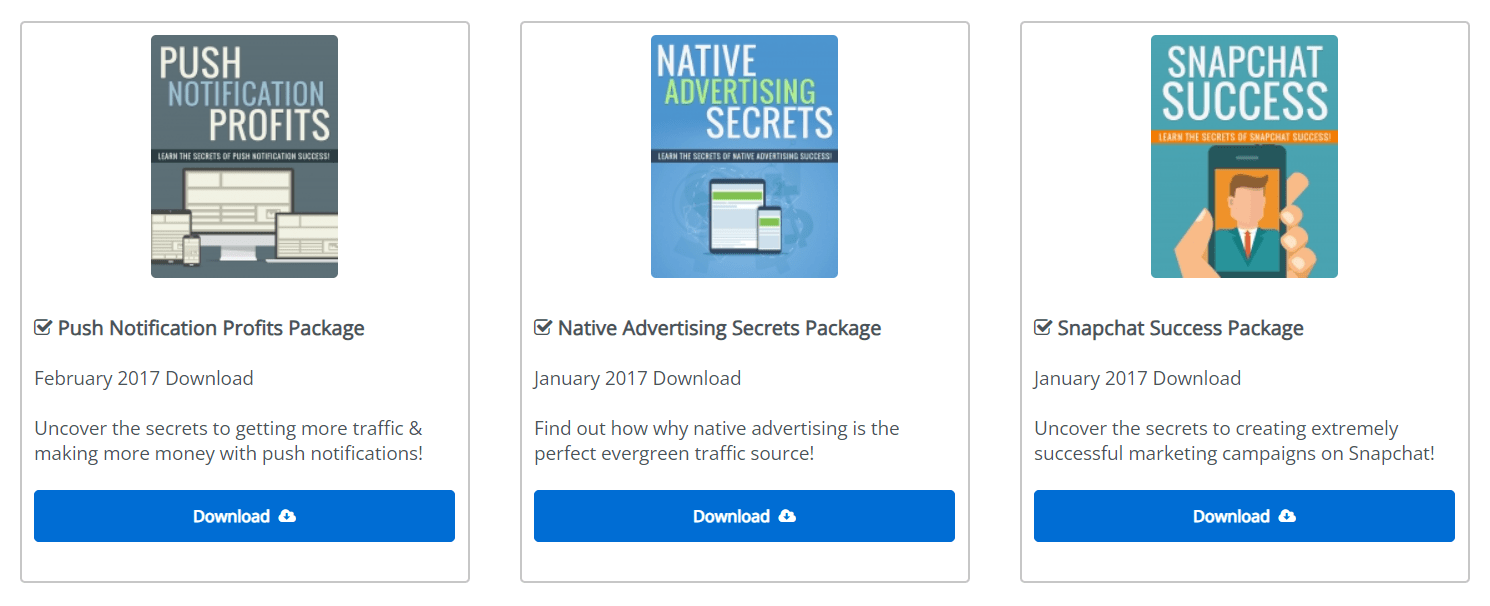Select the Push Notification Profits Package title
Image resolution: width=1490 pixels, height=606 pixels.
tap(211, 328)
